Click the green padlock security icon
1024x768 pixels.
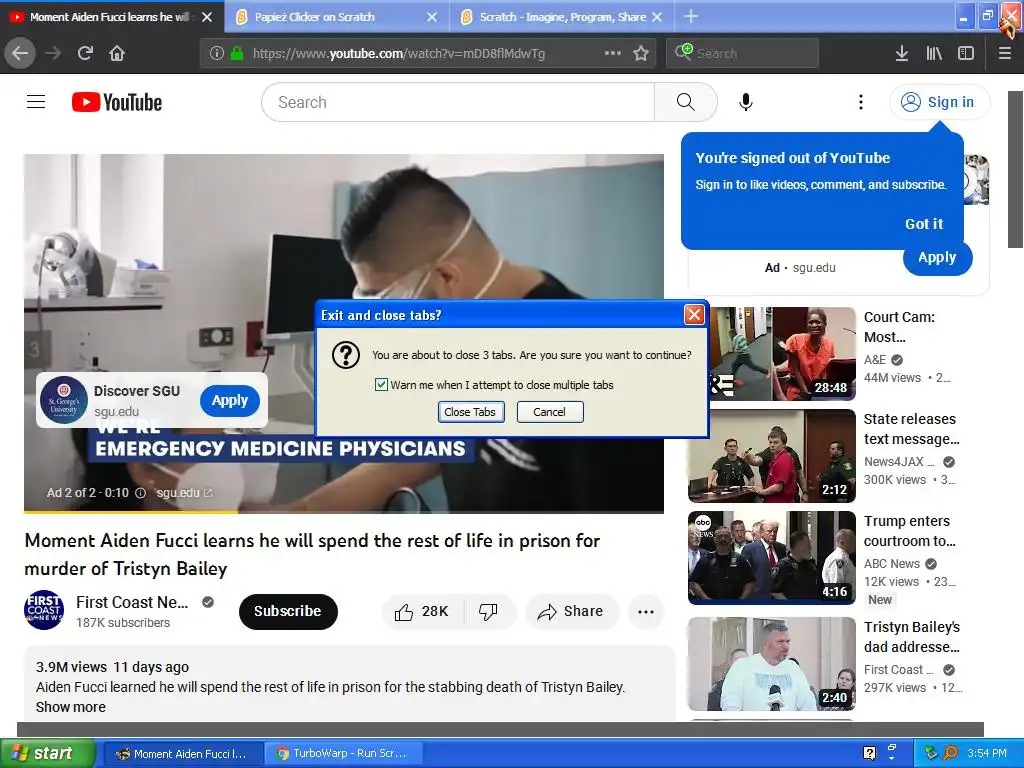pyautogui.click(x=237, y=54)
